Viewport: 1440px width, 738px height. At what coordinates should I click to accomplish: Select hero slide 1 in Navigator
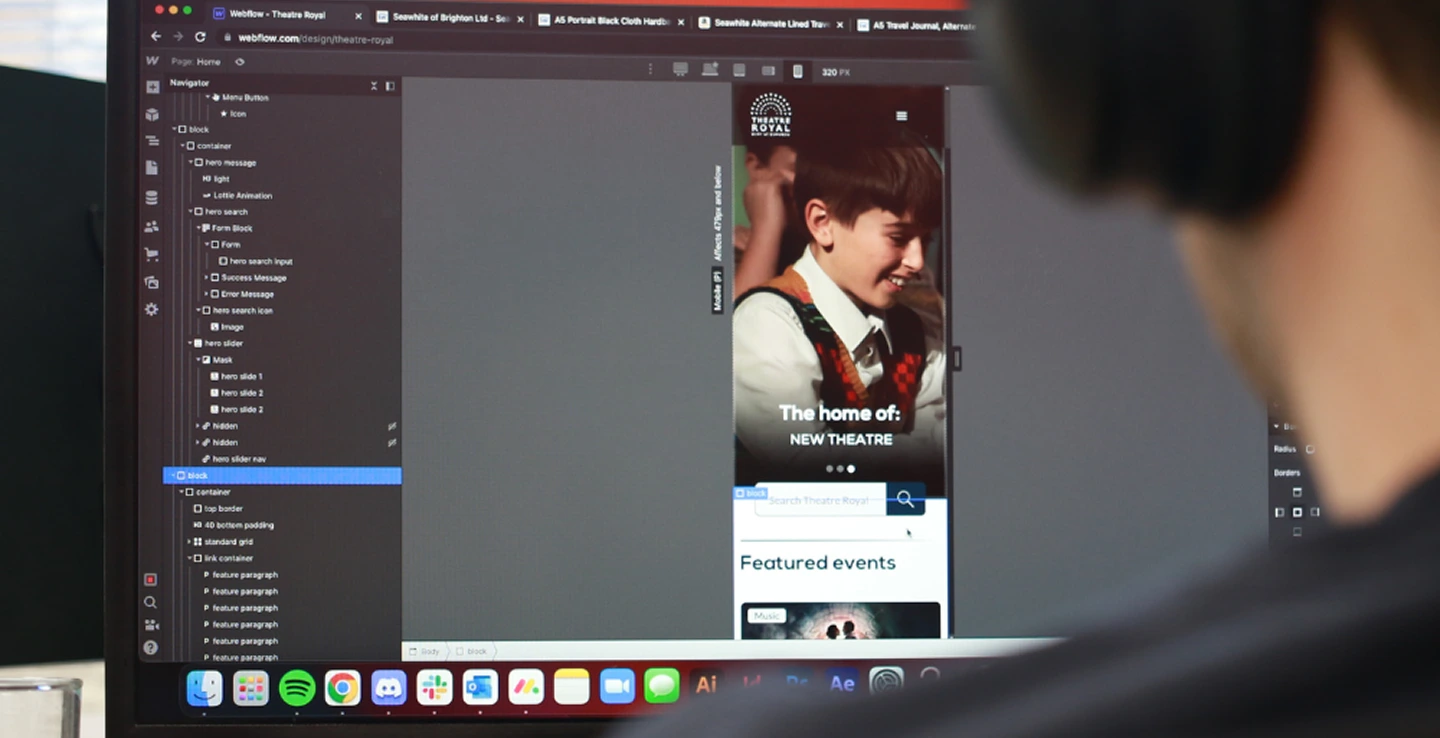click(x=236, y=376)
